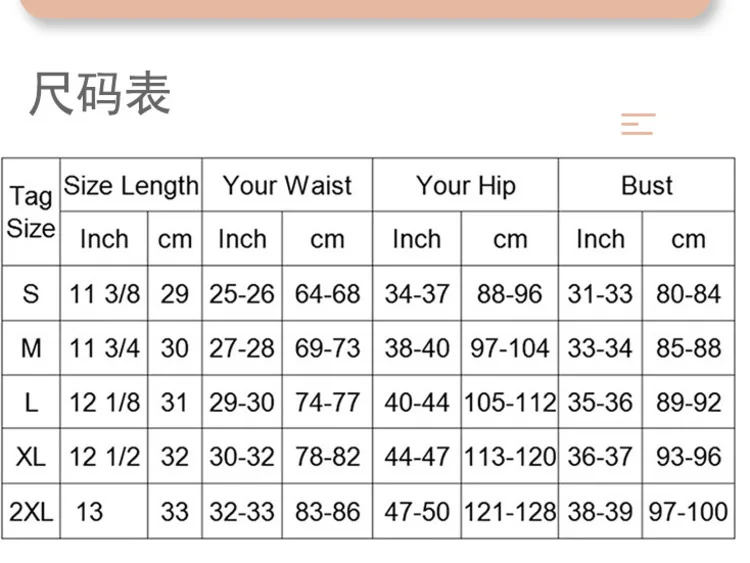Select size L row label

31,402
